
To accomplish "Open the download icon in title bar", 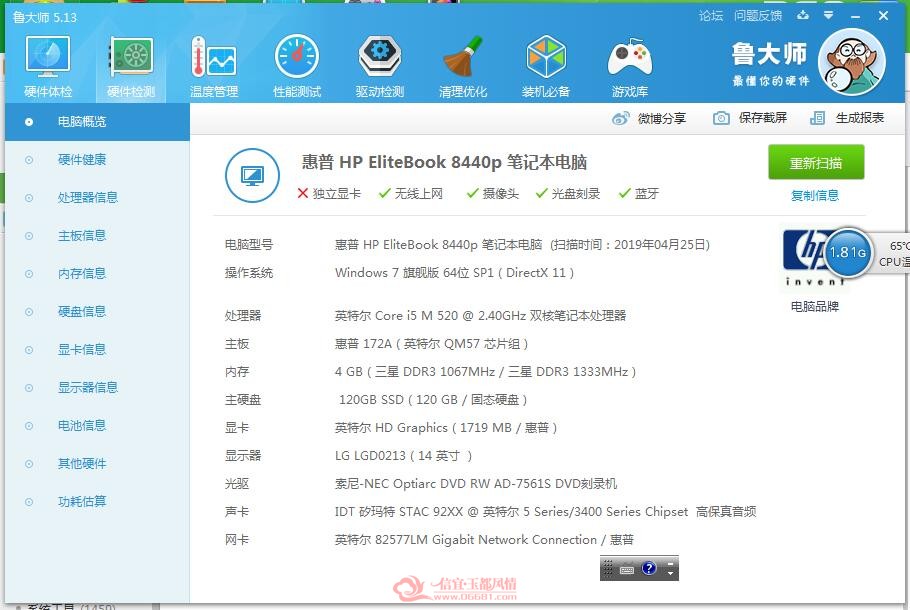I will coord(803,15).
